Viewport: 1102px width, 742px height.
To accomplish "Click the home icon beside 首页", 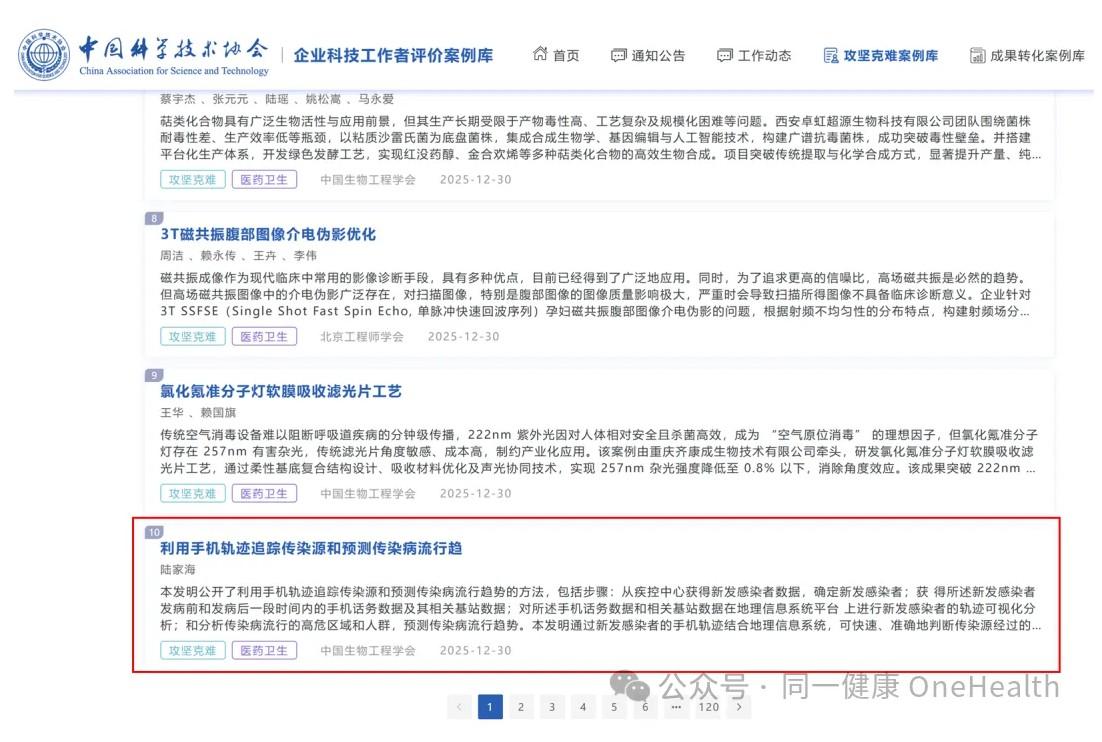I will pyautogui.click(x=540, y=55).
